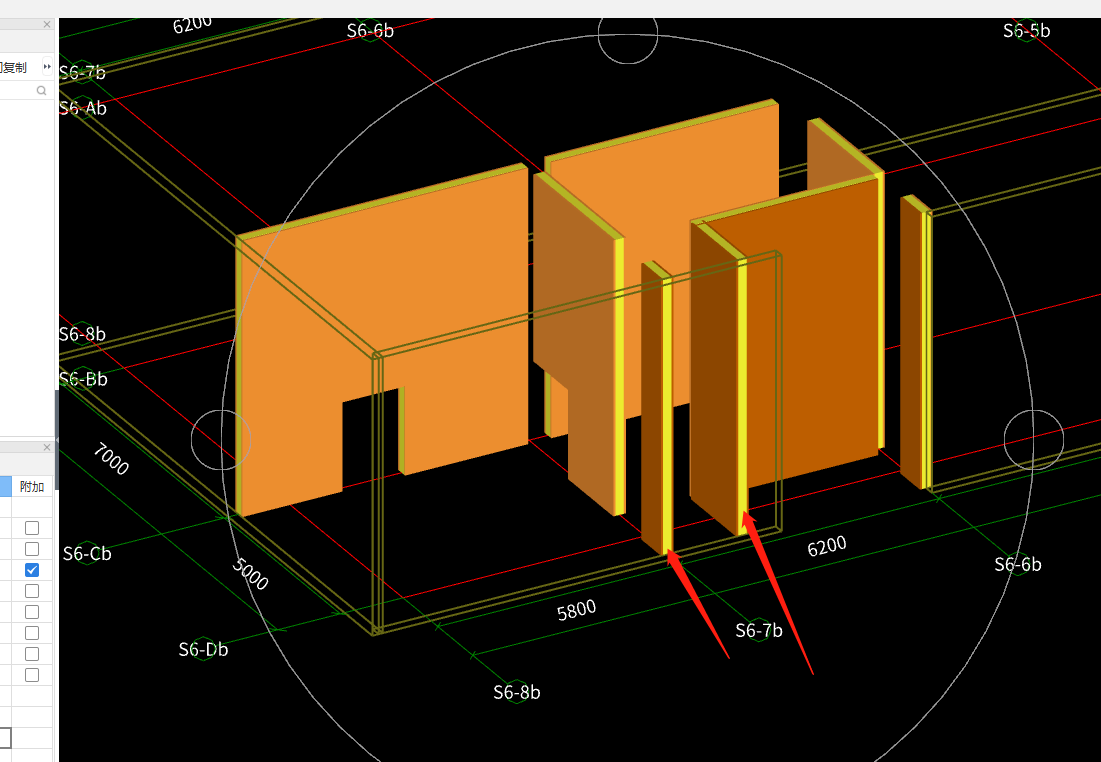Click axis label S6-7b at the bottom
Viewport: 1101px width, 762px height.
point(759,631)
